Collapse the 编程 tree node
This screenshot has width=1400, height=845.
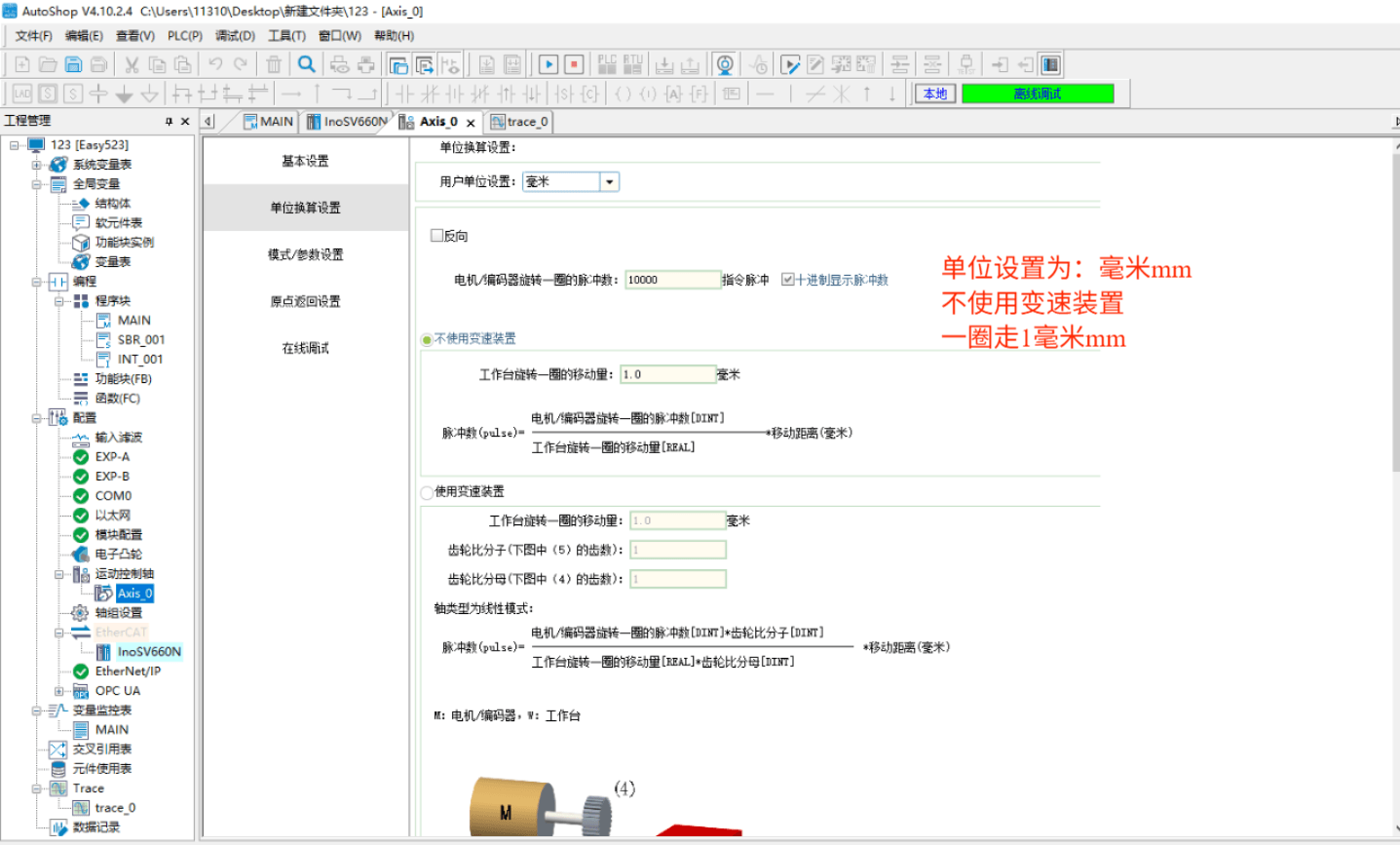pyautogui.click(x=37, y=282)
